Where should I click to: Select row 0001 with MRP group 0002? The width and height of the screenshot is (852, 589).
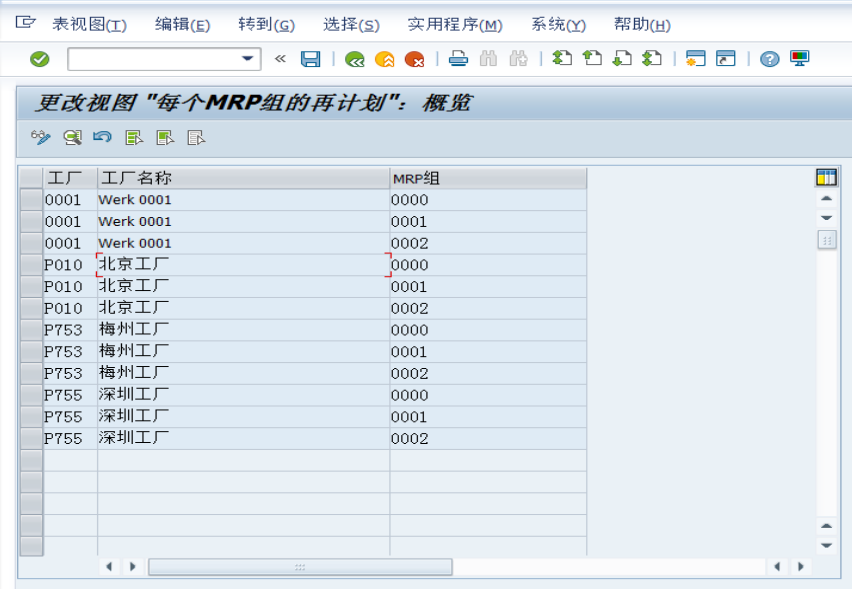click(31, 243)
